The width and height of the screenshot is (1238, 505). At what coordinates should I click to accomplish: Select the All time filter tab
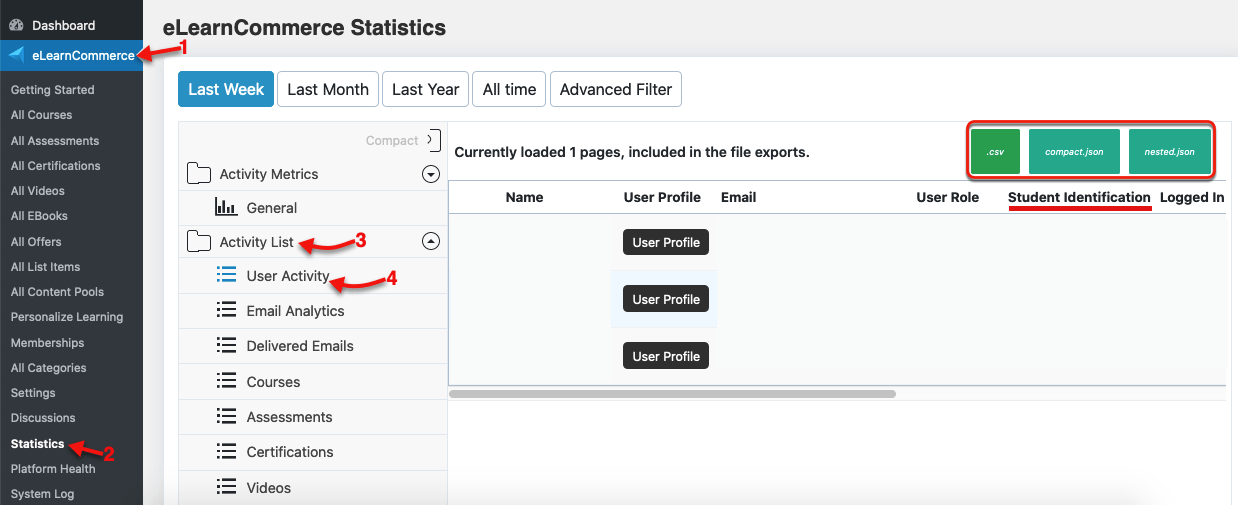(x=509, y=89)
